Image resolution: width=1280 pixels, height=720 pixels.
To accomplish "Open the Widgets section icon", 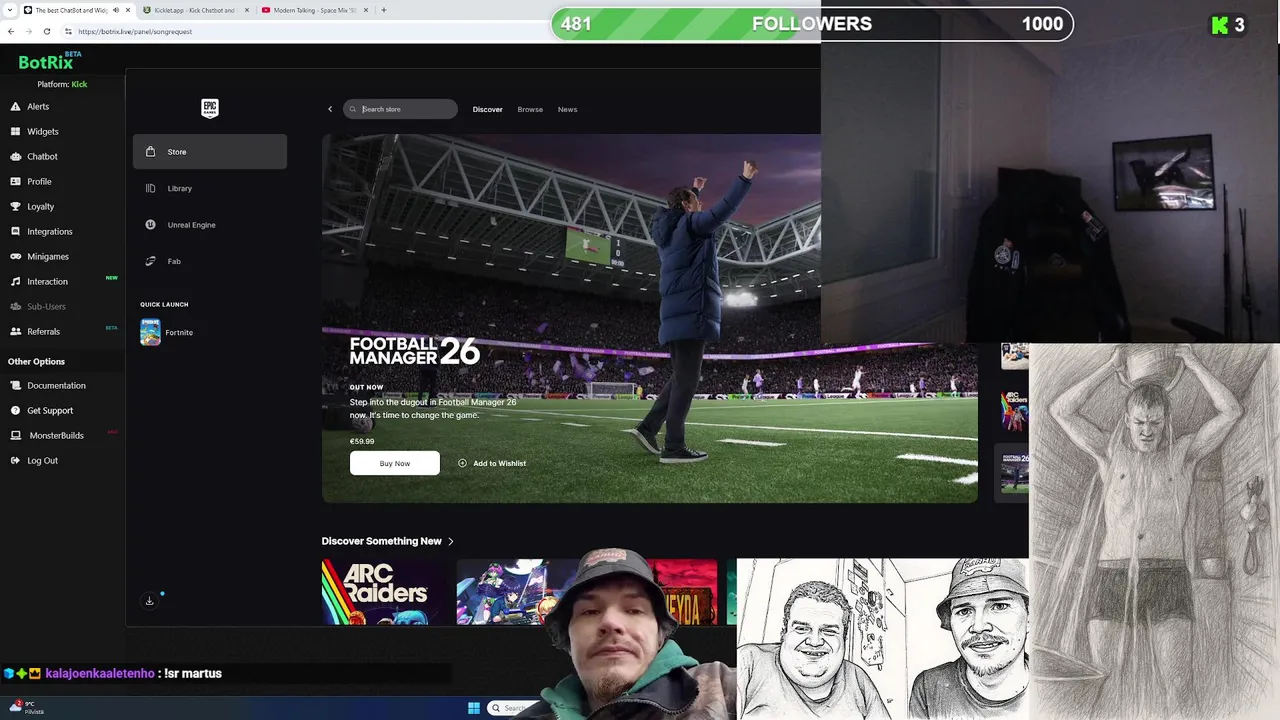I will tap(15, 131).
